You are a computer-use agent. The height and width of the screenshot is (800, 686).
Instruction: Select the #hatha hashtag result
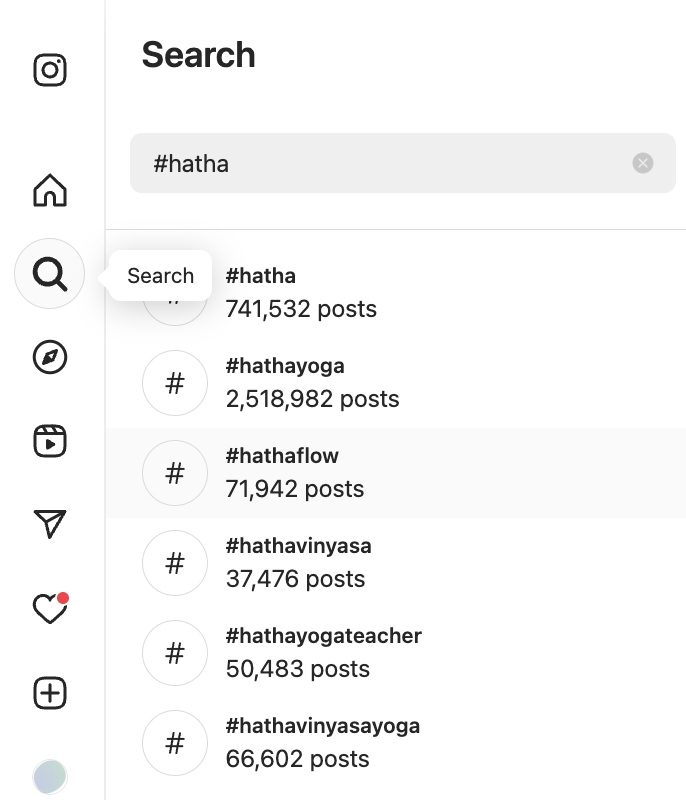pos(396,293)
